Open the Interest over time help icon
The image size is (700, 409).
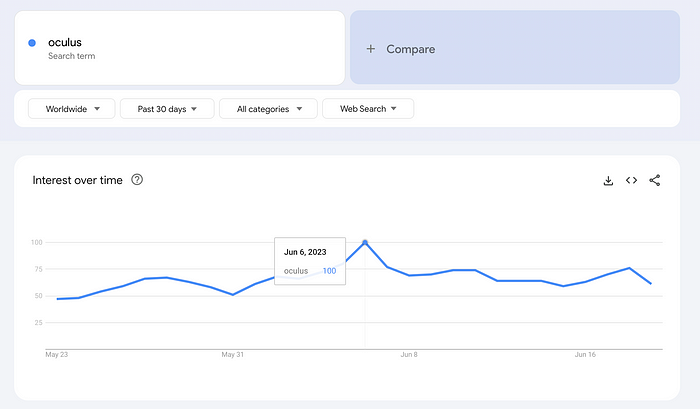coord(137,179)
